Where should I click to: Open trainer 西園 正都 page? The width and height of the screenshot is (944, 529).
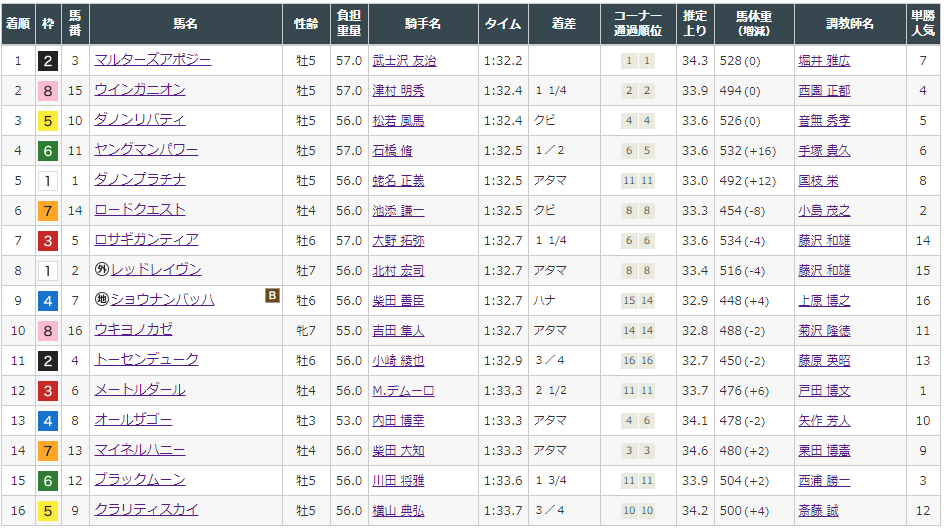pos(824,91)
